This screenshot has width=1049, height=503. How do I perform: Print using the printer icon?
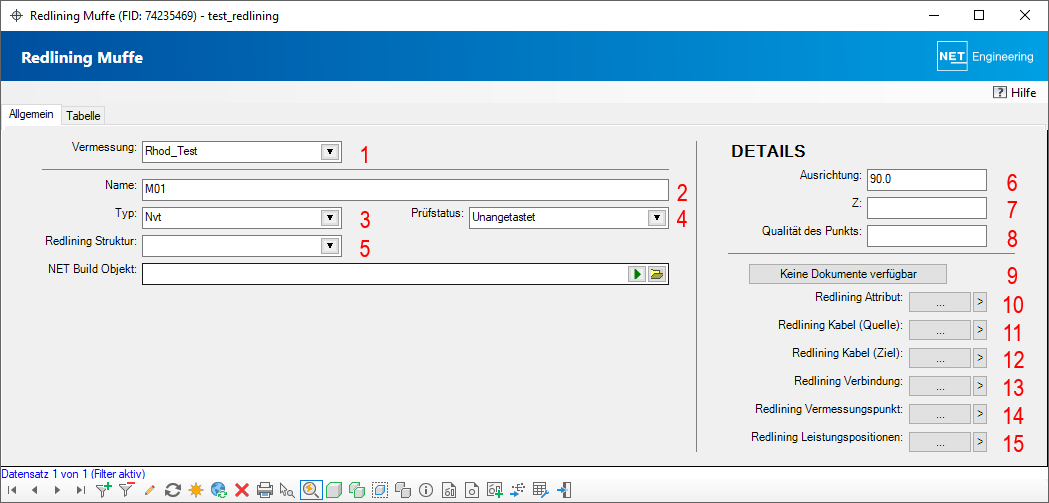[265, 490]
